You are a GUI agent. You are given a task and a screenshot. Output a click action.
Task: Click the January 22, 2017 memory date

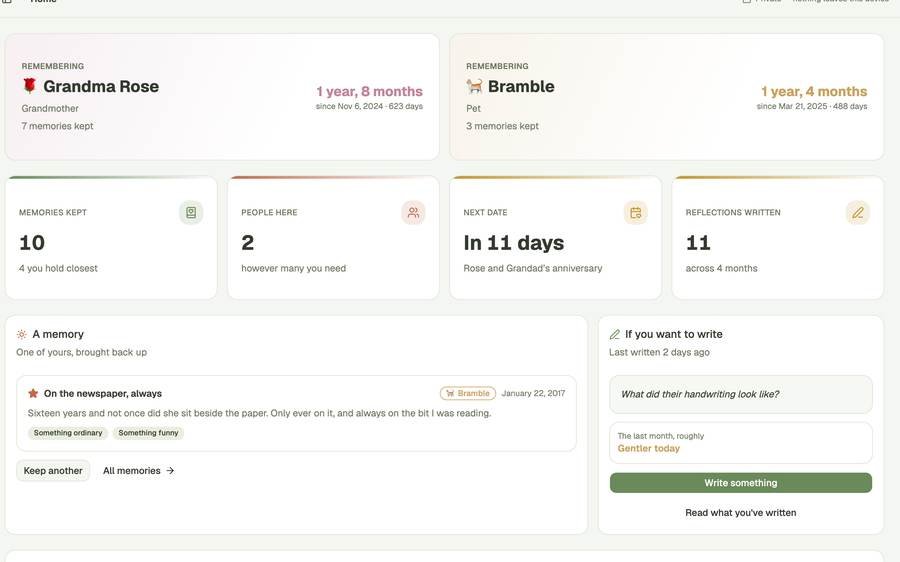533,393
